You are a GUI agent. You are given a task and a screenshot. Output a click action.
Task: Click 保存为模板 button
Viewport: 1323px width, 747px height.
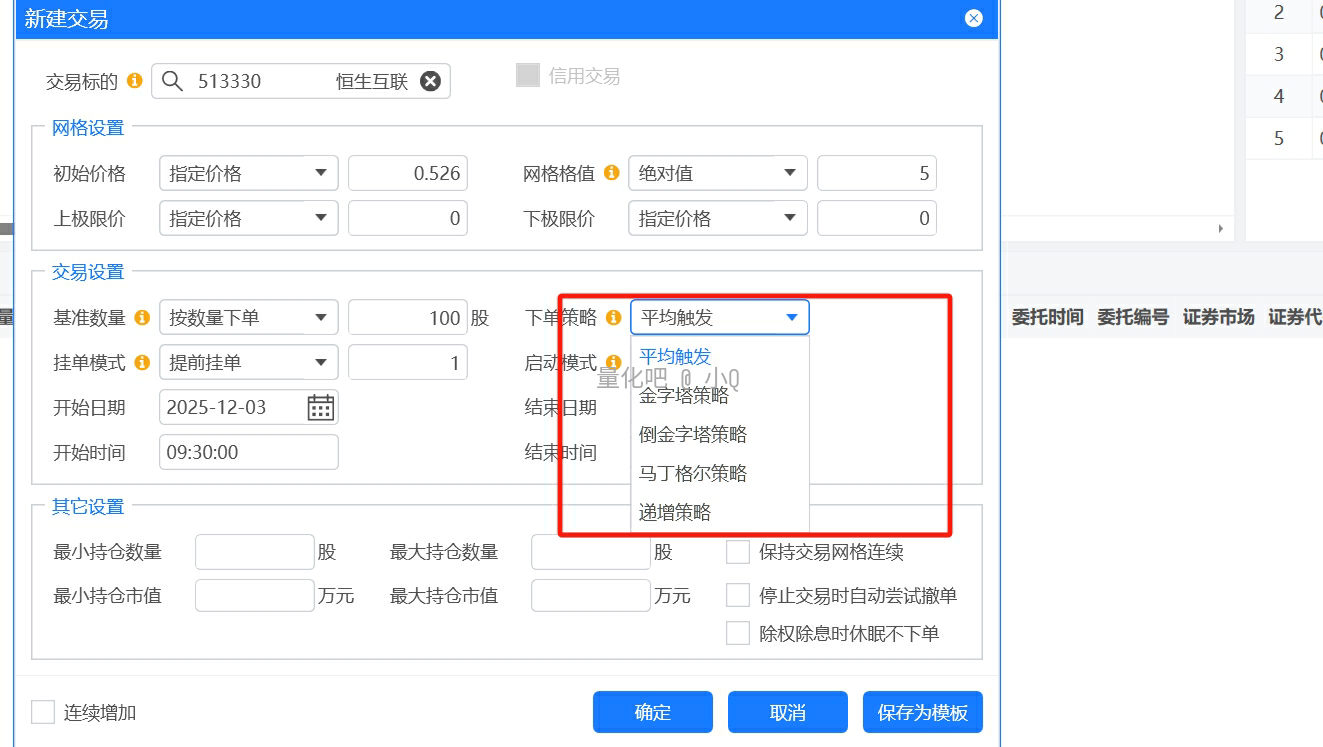tap(922, 712)
